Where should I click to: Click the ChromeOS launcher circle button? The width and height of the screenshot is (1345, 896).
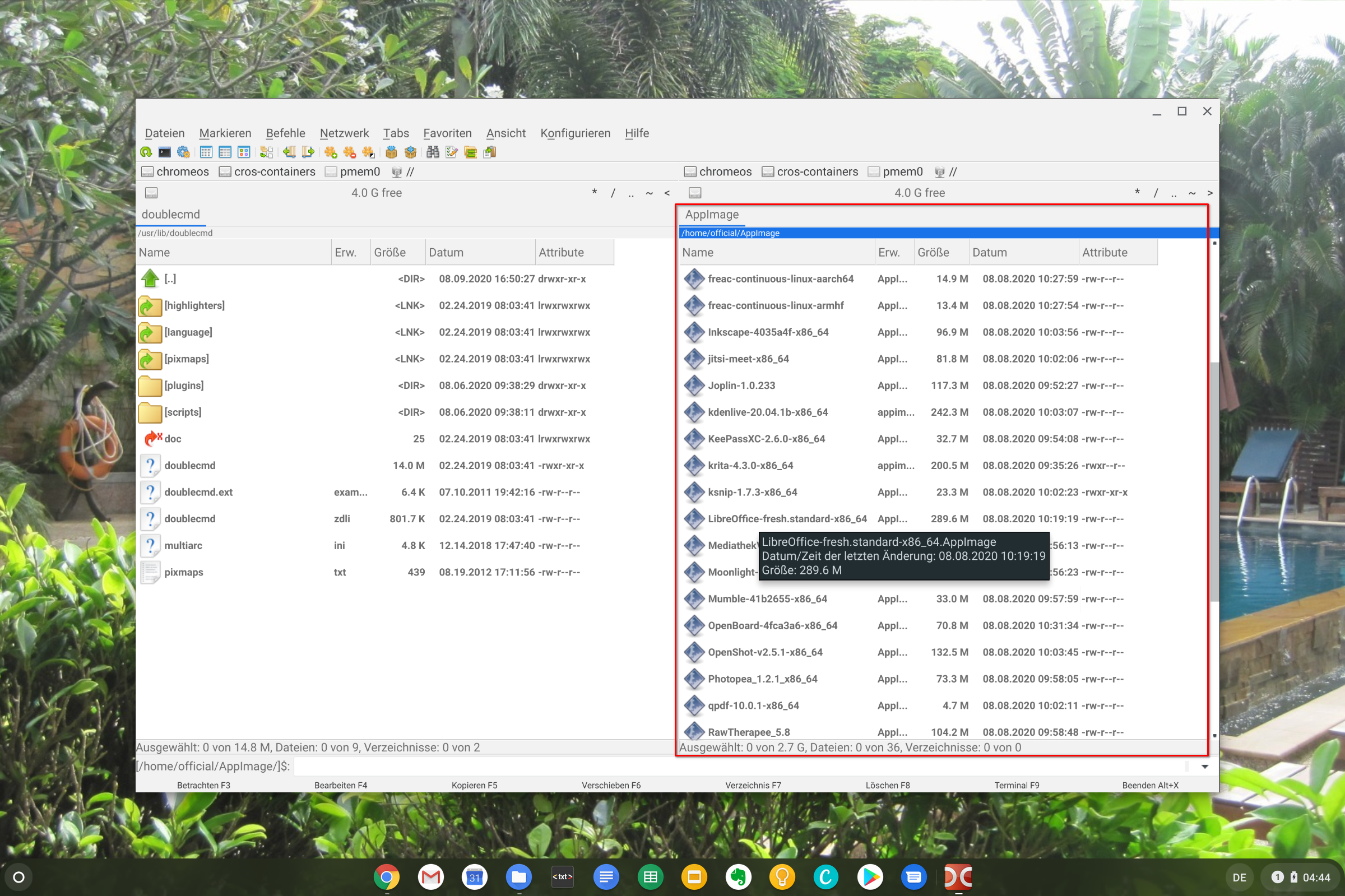coord(19,876)
